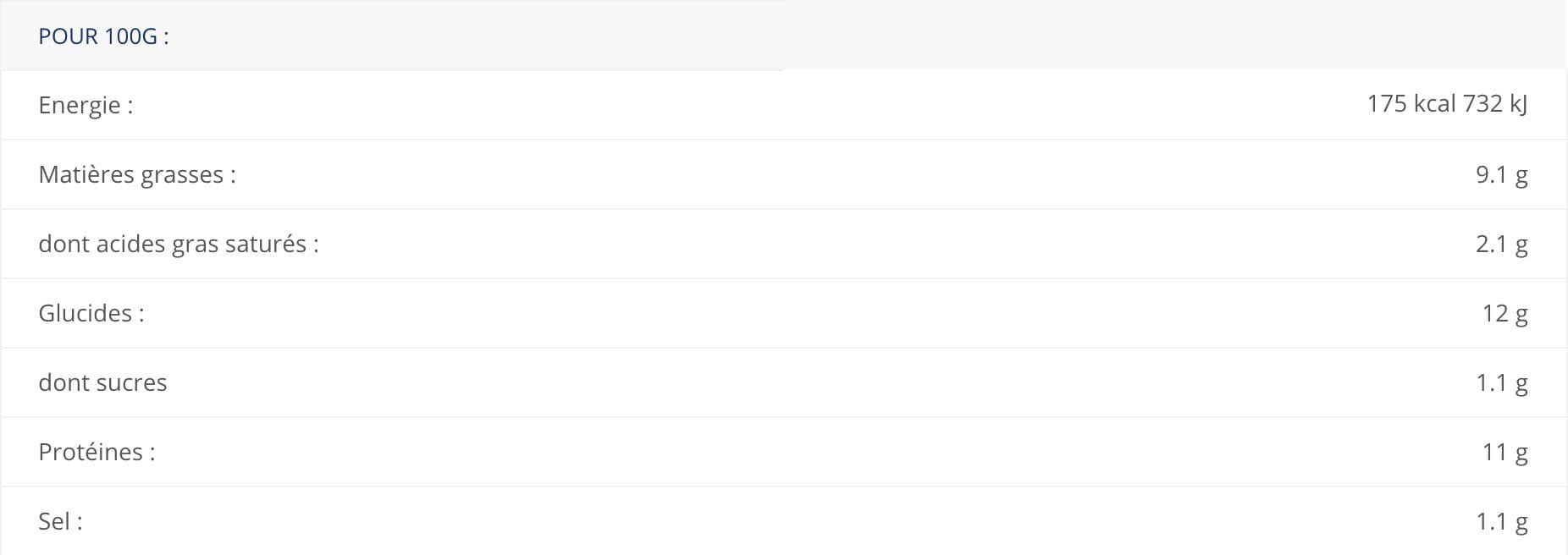Select the Glucides row label

pos(91,313)
